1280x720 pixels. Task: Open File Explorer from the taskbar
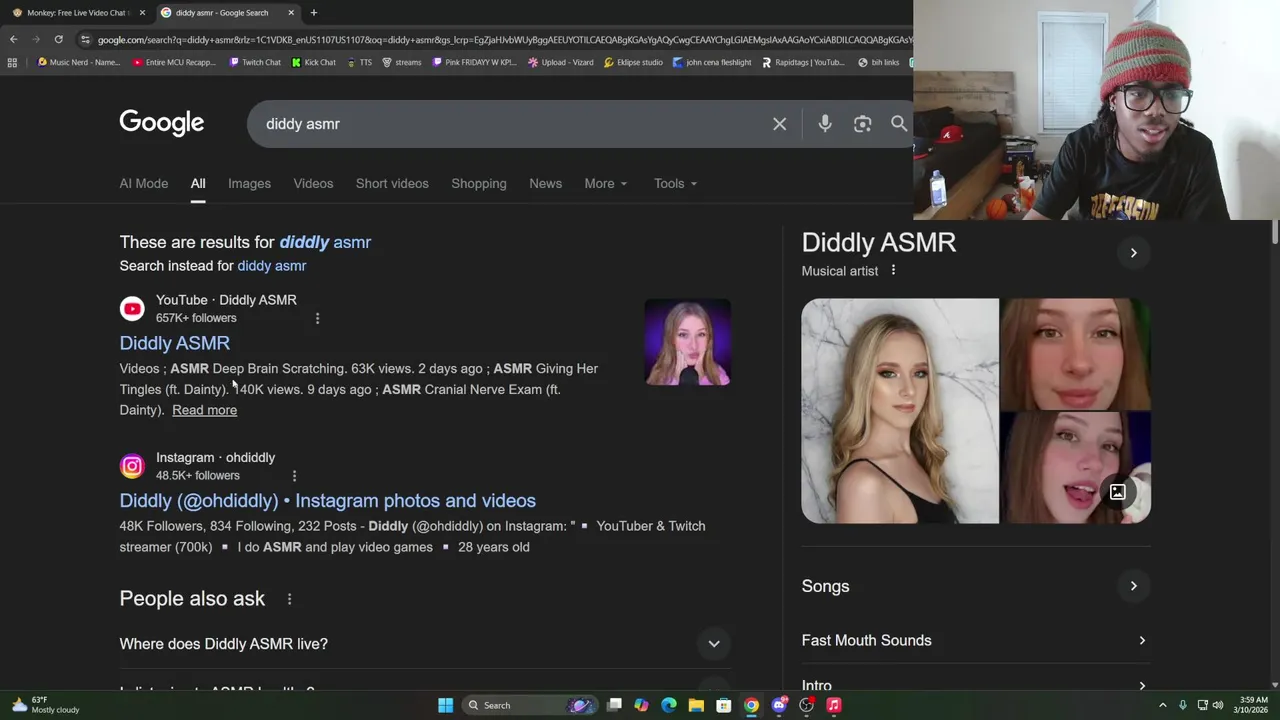click(696, 705)
